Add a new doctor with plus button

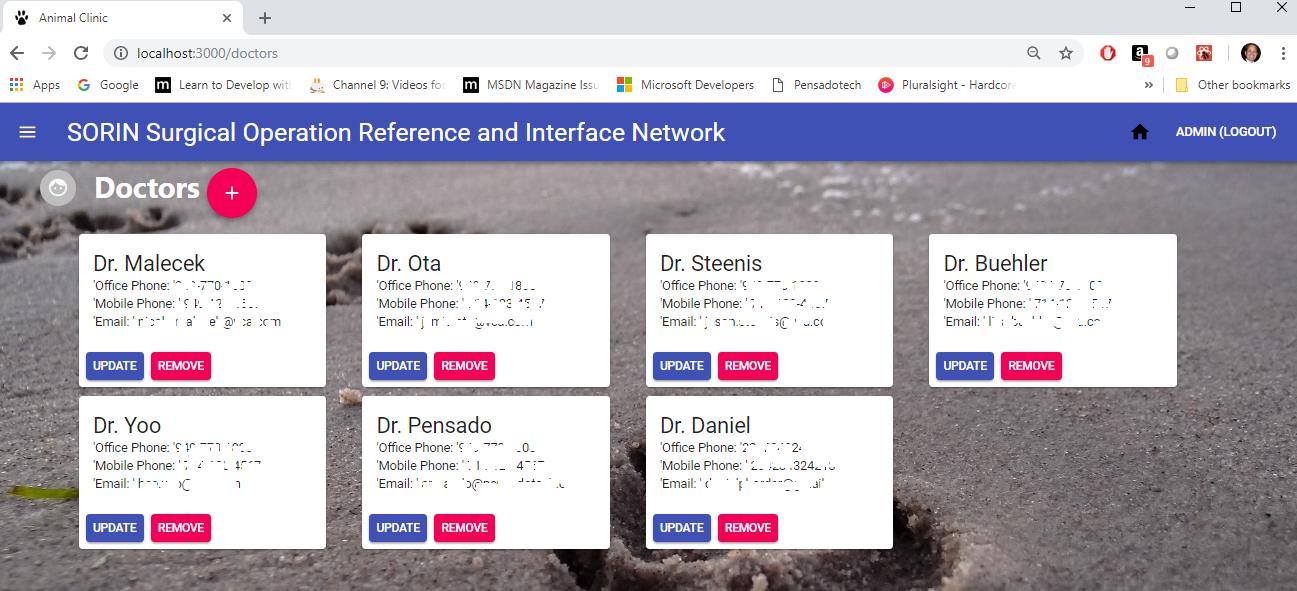[x=232, y=193]
